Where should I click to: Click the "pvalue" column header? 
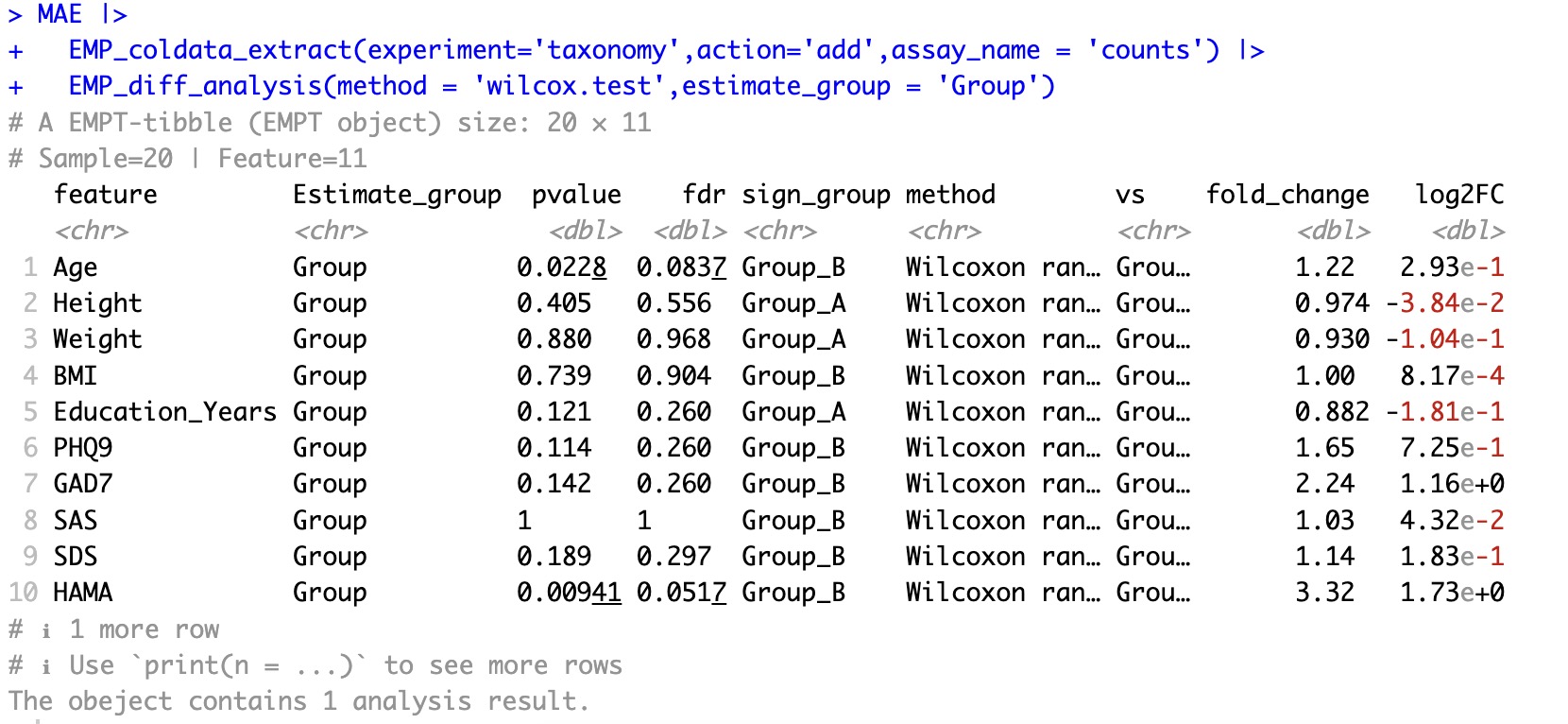pyautogui.click(x=576, y=195)
